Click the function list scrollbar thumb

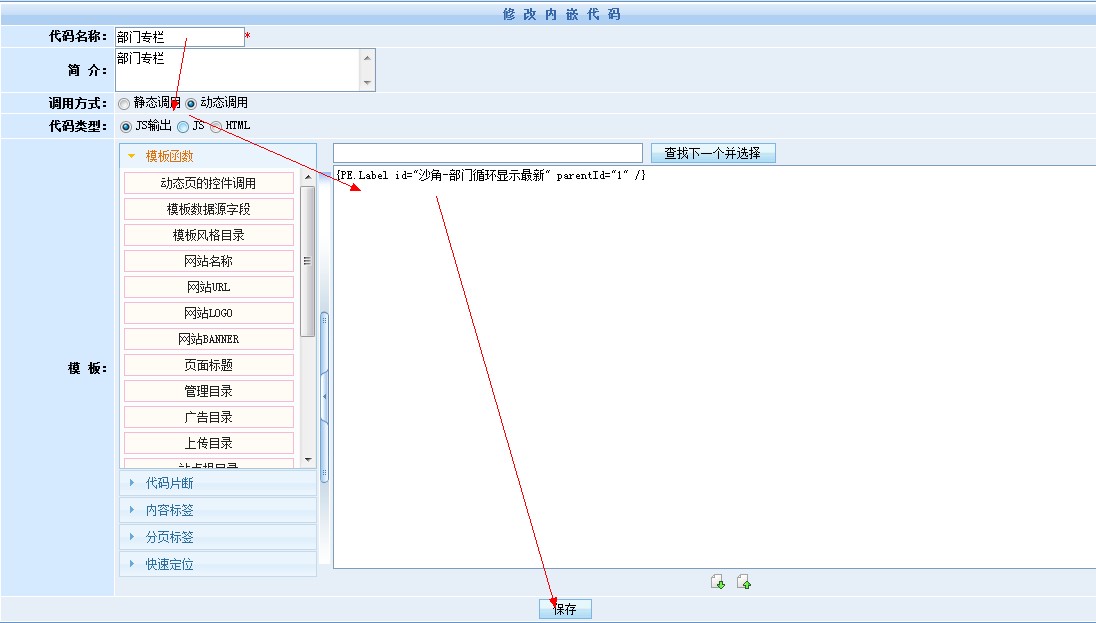308,261
